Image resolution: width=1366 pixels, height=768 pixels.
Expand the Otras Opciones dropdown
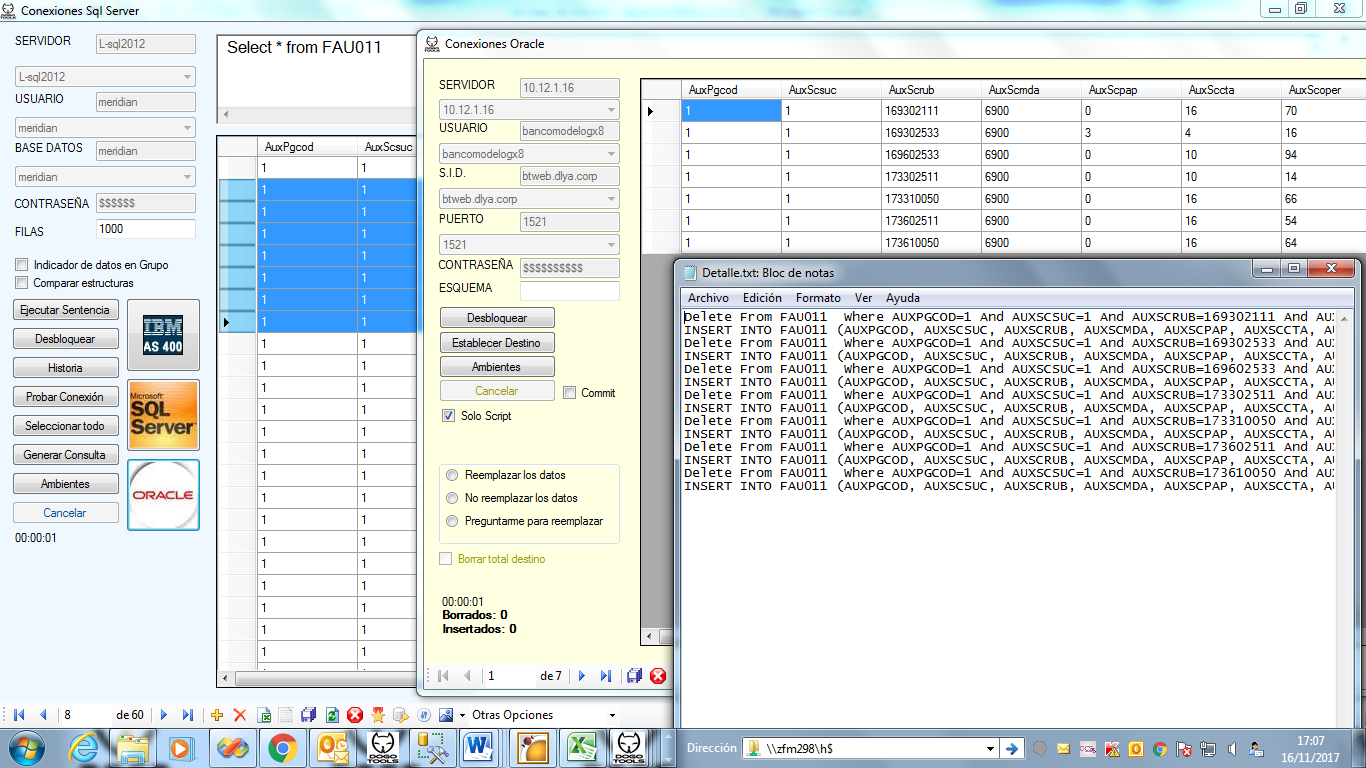[x=613, y=715]
